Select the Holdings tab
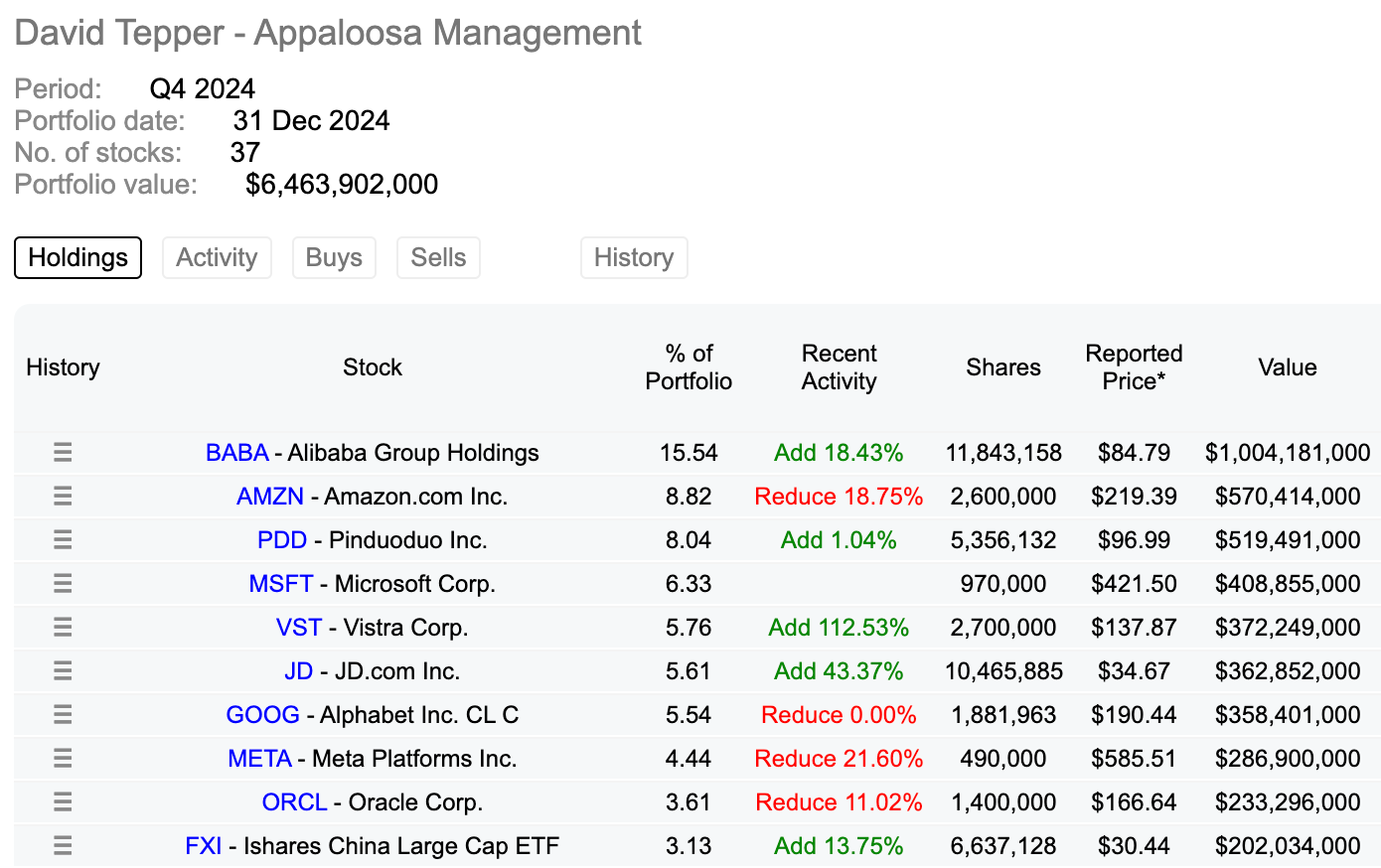 (x=77, y=257)
